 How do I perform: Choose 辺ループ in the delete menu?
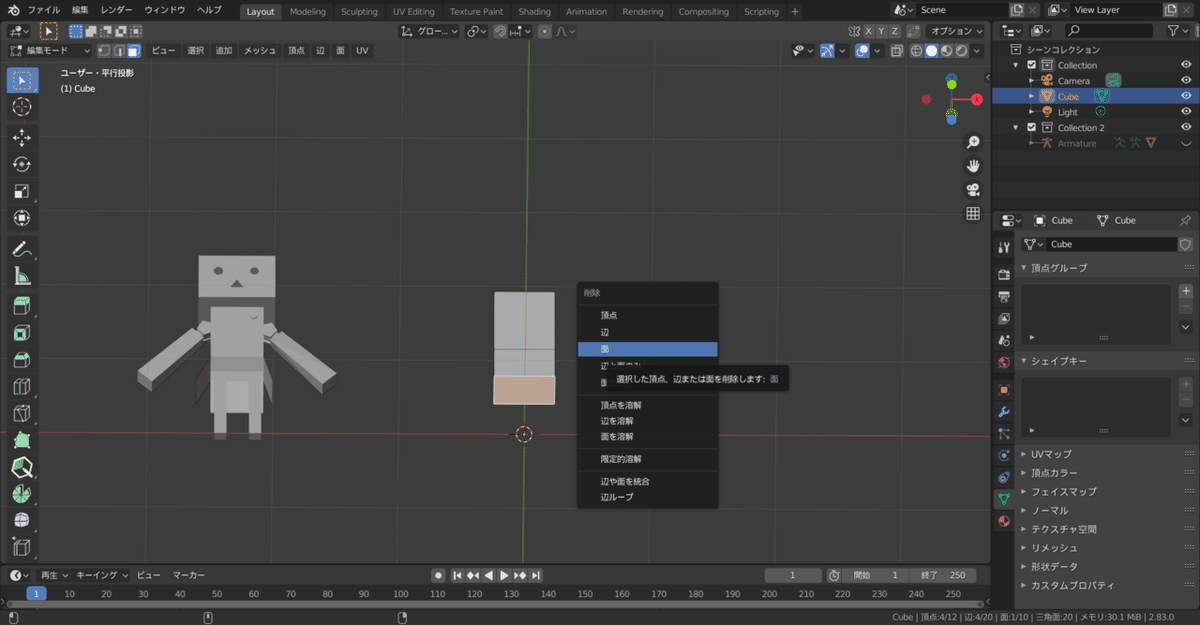click(647, 496)
